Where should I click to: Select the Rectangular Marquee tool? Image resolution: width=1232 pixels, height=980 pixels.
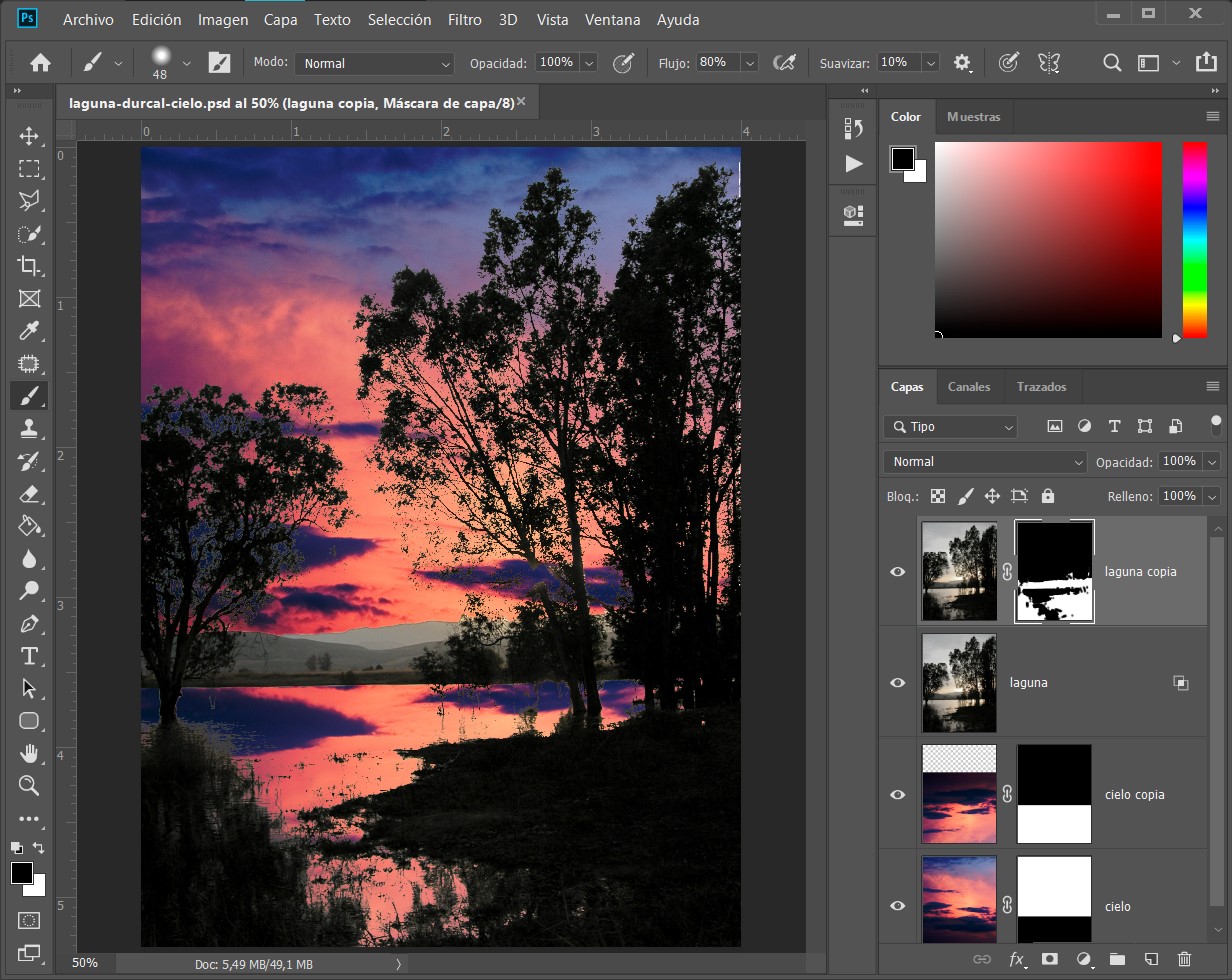[29, 168]
